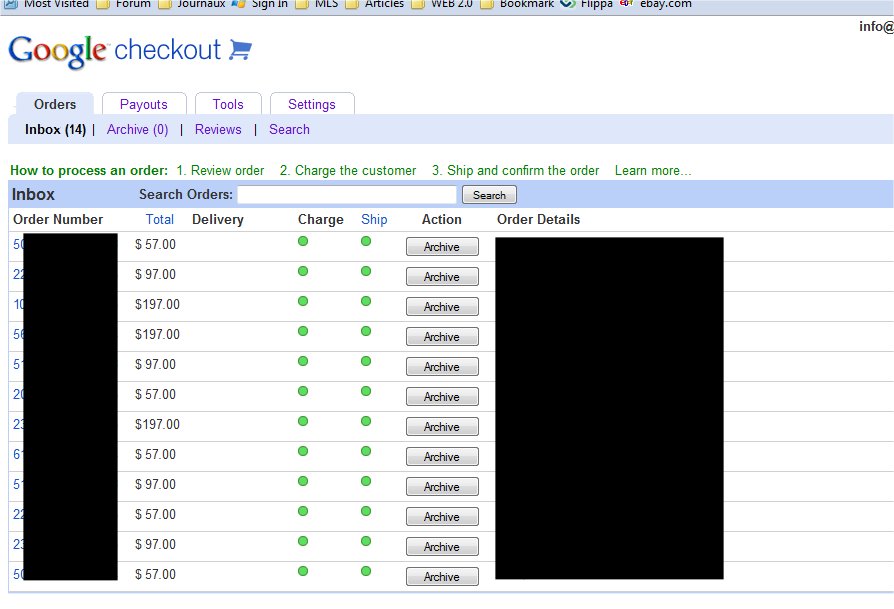Open order number starting with 20
Viewport: 894px width, 609px height.
19,394
